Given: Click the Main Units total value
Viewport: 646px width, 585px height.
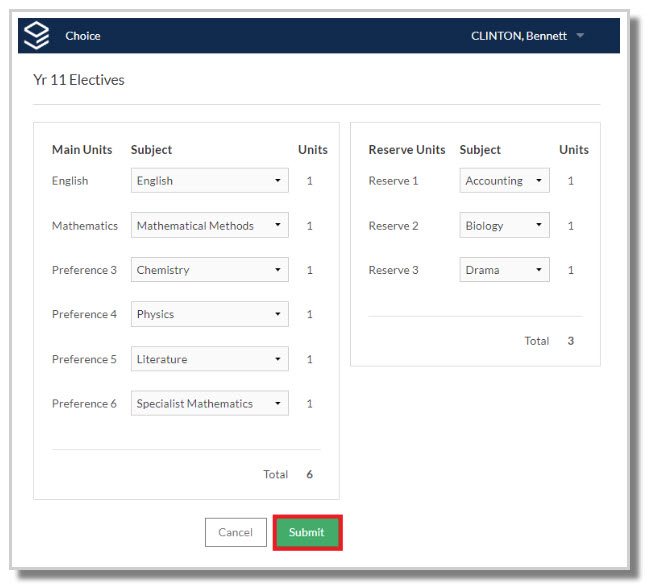Looking at the screenshot, I should tap(309, 475).
